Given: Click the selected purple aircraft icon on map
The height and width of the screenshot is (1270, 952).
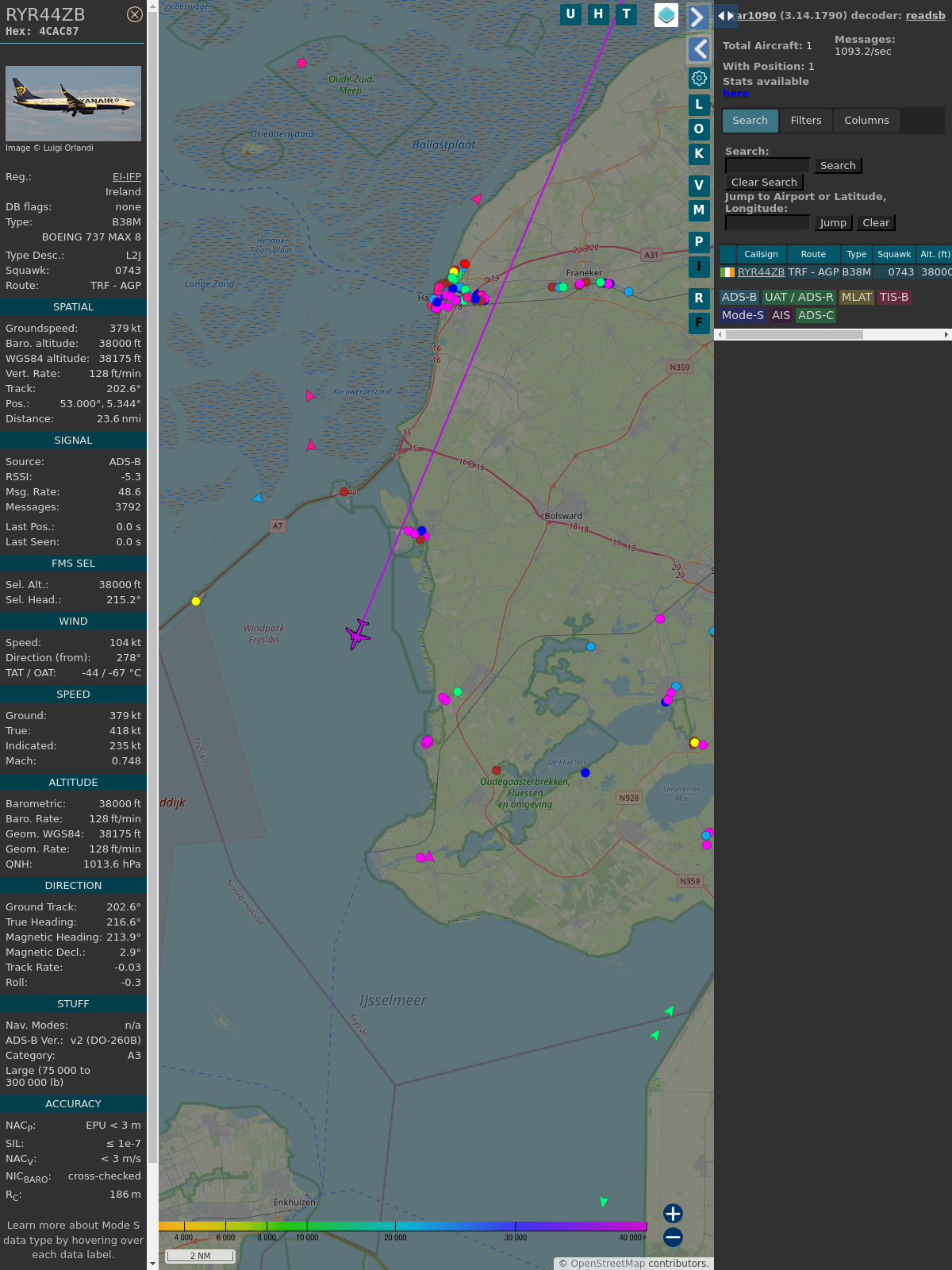Looking at the screenshot, I should click(x=358, y=634).
